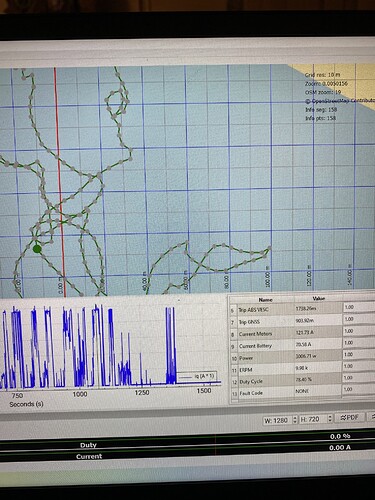Viewport: 375px width, 500px height.
Task: Click the green position marker on map
Action: tap(37, 249)
